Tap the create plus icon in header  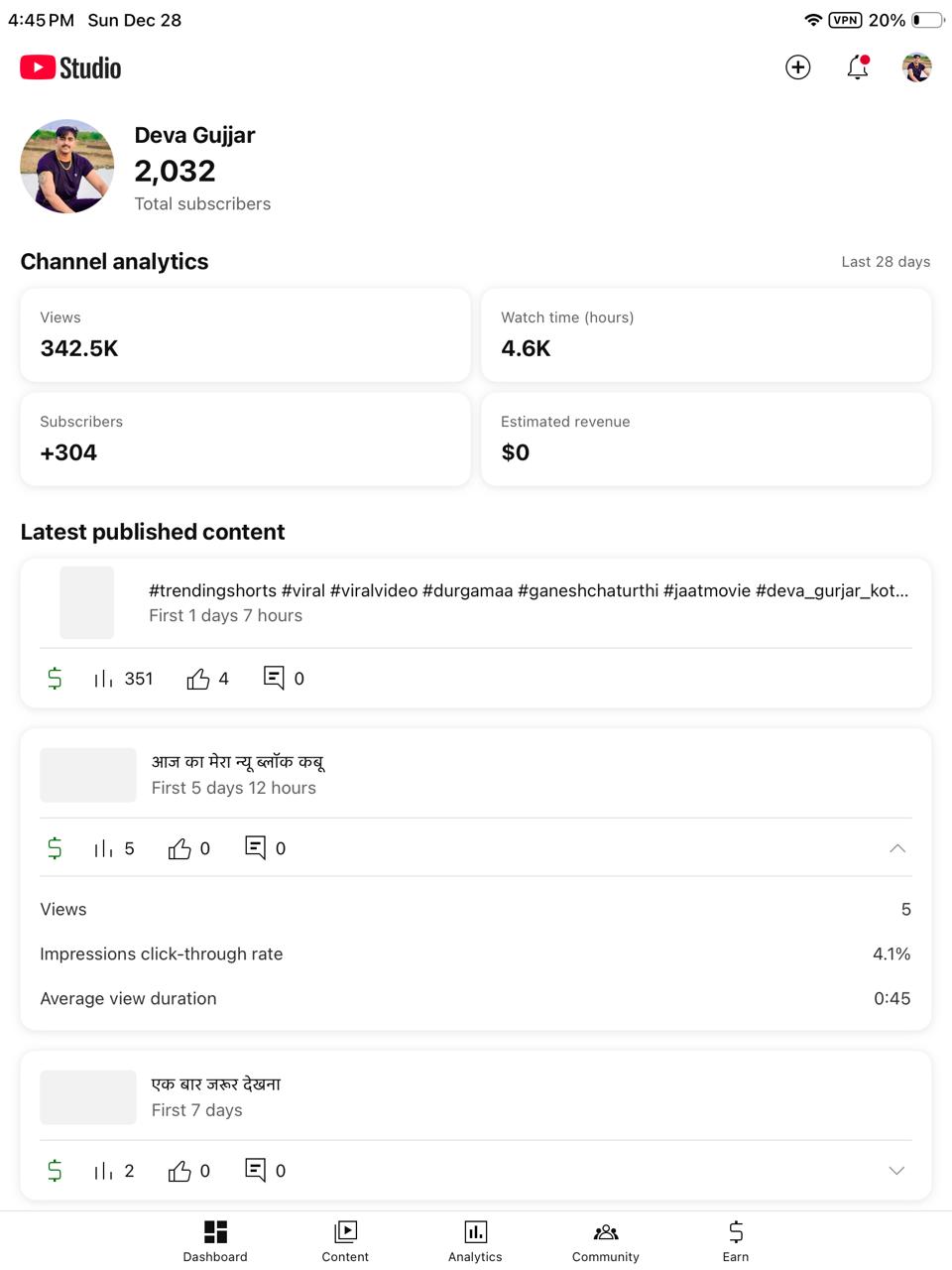[798, 67]
